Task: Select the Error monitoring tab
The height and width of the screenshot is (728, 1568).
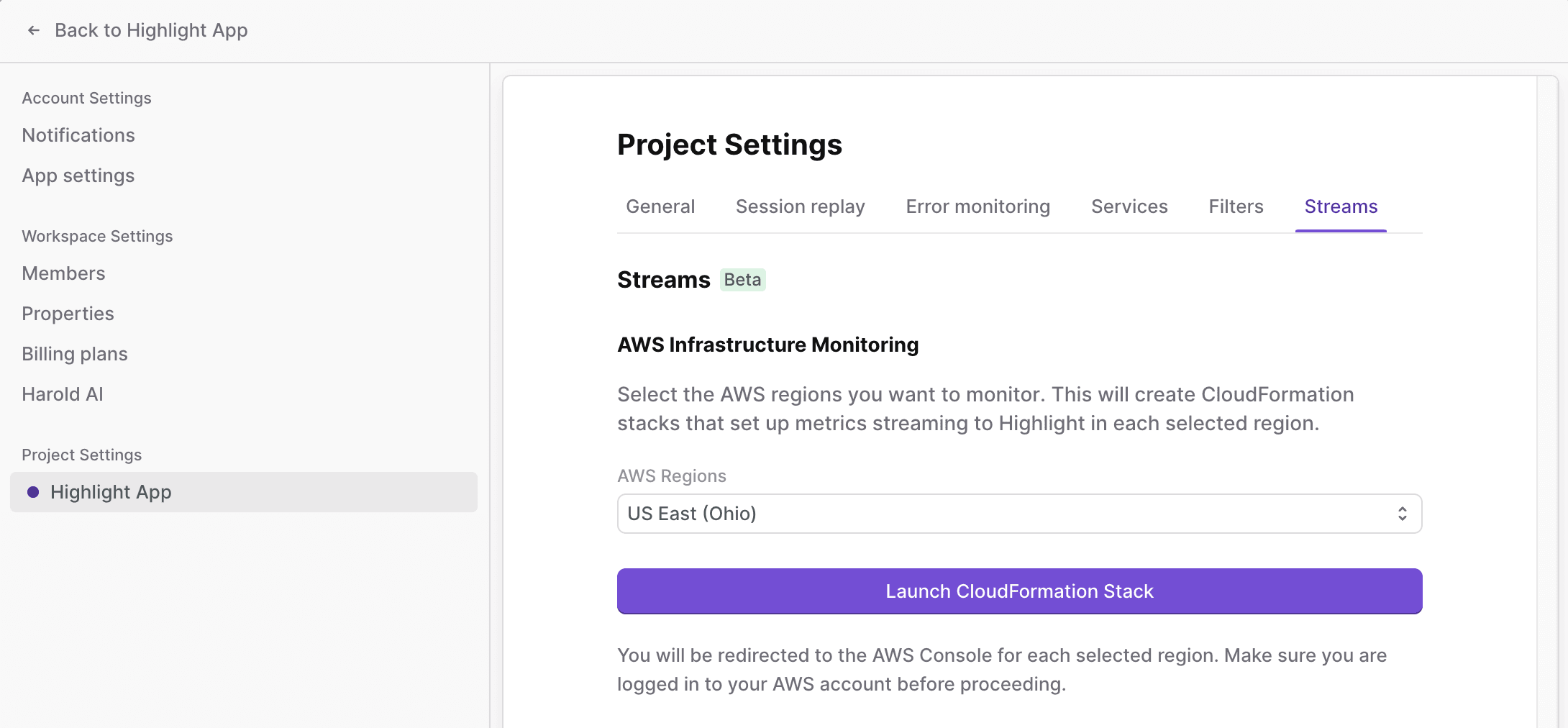Action: click(x=977, y=206)
